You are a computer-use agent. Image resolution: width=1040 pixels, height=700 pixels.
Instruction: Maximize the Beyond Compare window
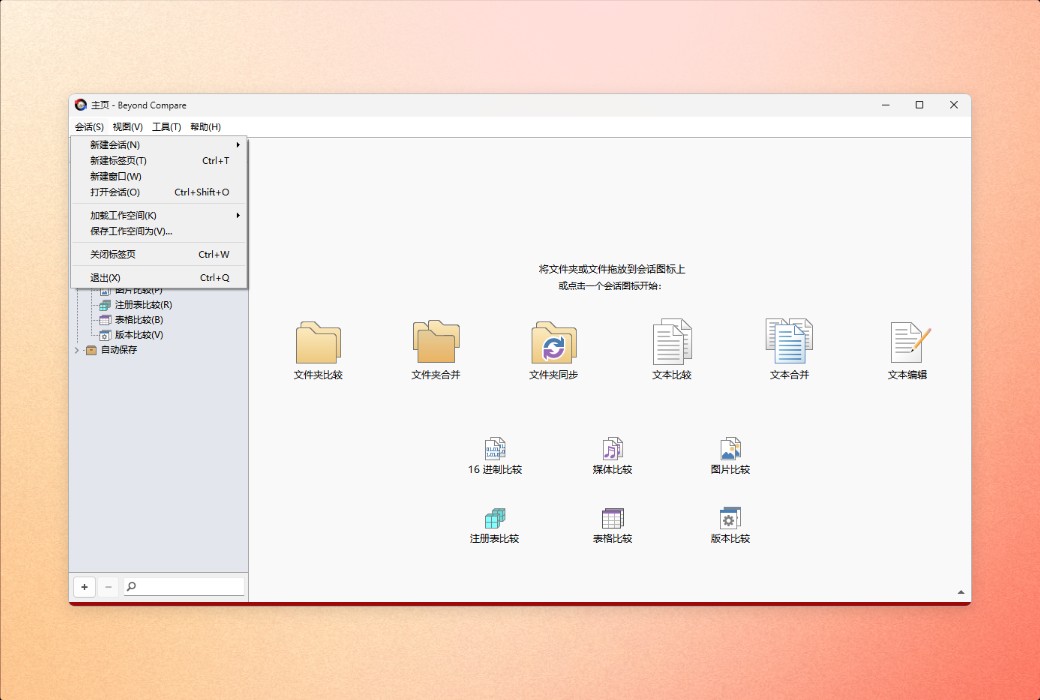tap(919, 105)
